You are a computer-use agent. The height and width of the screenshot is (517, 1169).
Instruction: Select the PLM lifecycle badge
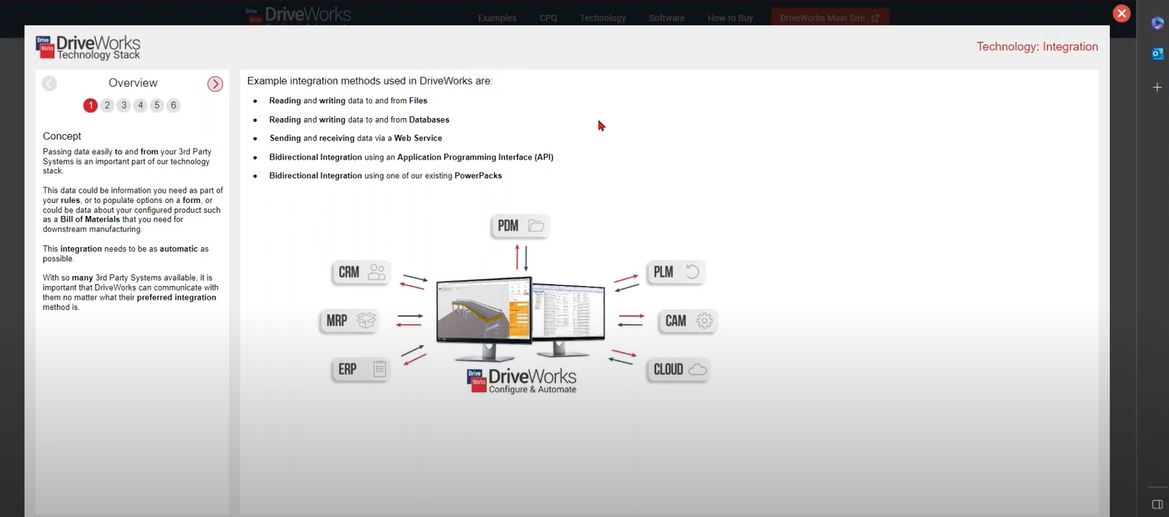(x=675, y=272)
